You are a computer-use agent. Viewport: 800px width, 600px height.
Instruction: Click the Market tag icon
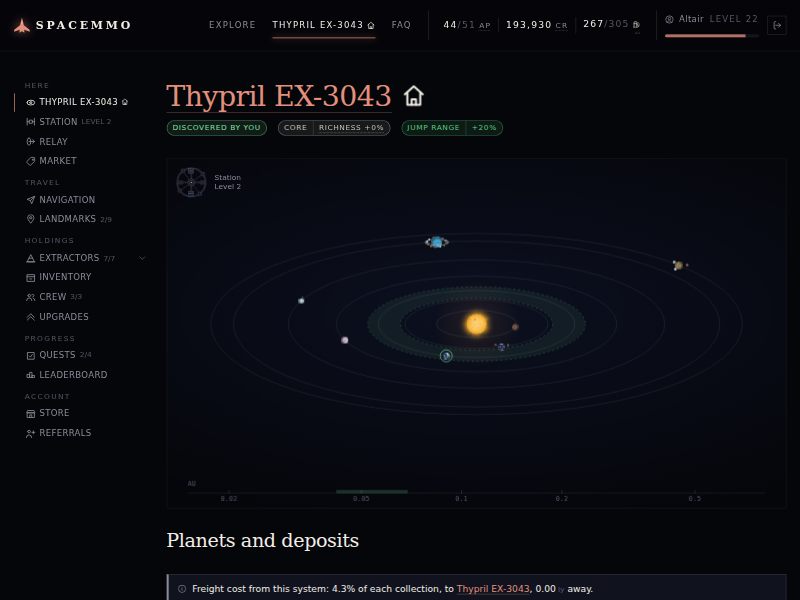tap(31, 161)
